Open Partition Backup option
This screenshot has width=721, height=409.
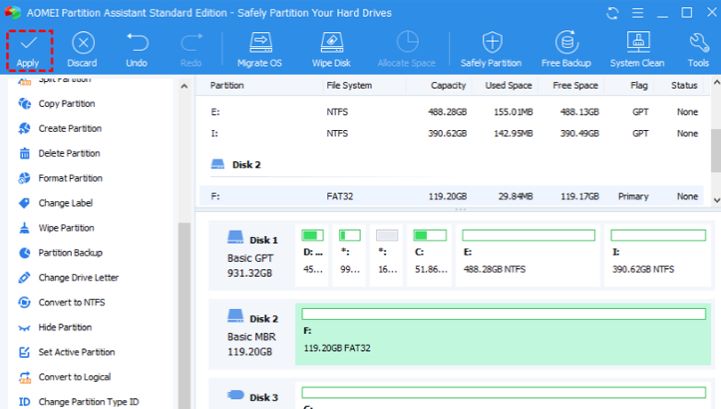pos(60,253)
